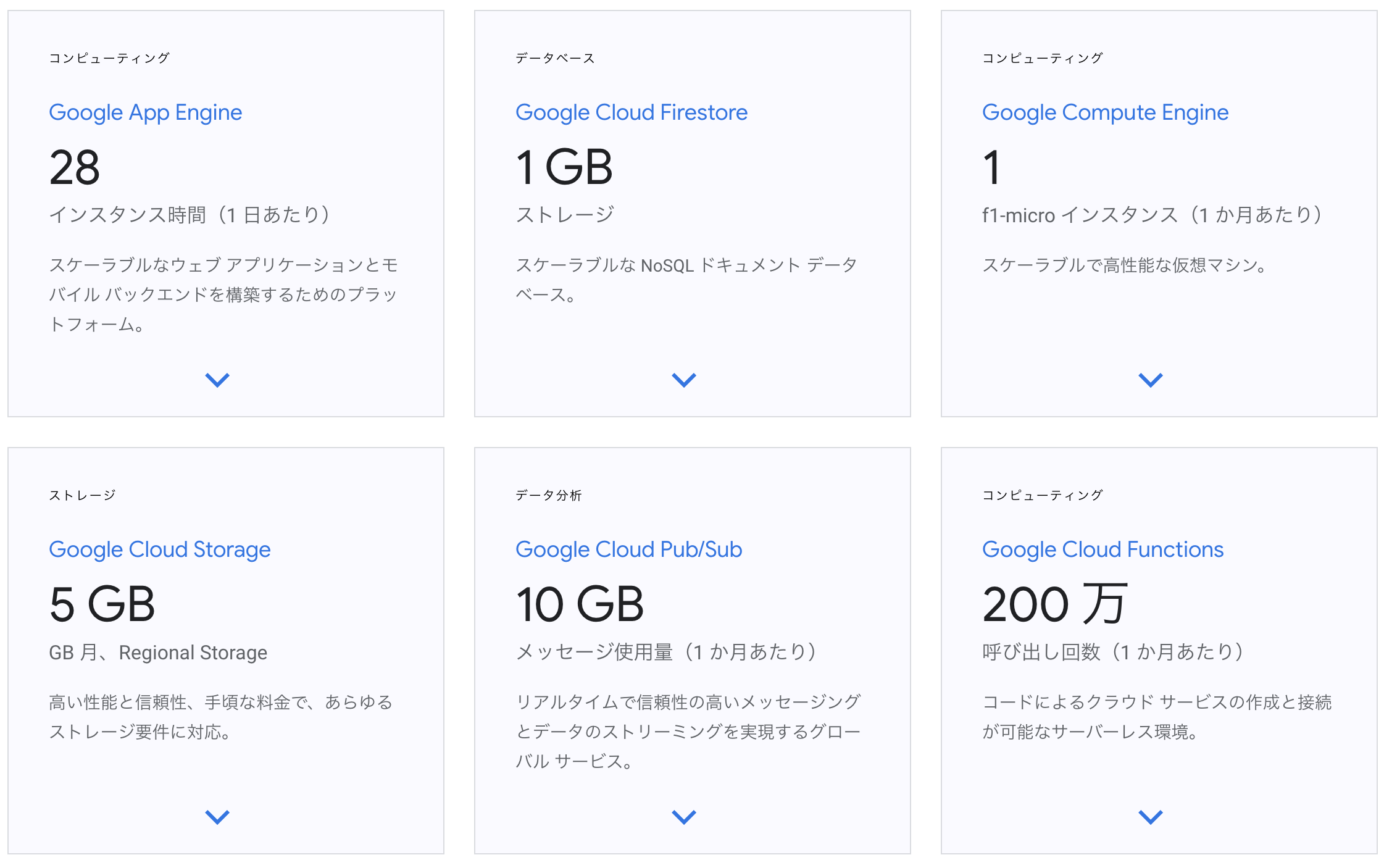This screenshot has height=868, width=1384.
Task: Expand the Google Compute Engine card chevron
Action: point(1151,380)
